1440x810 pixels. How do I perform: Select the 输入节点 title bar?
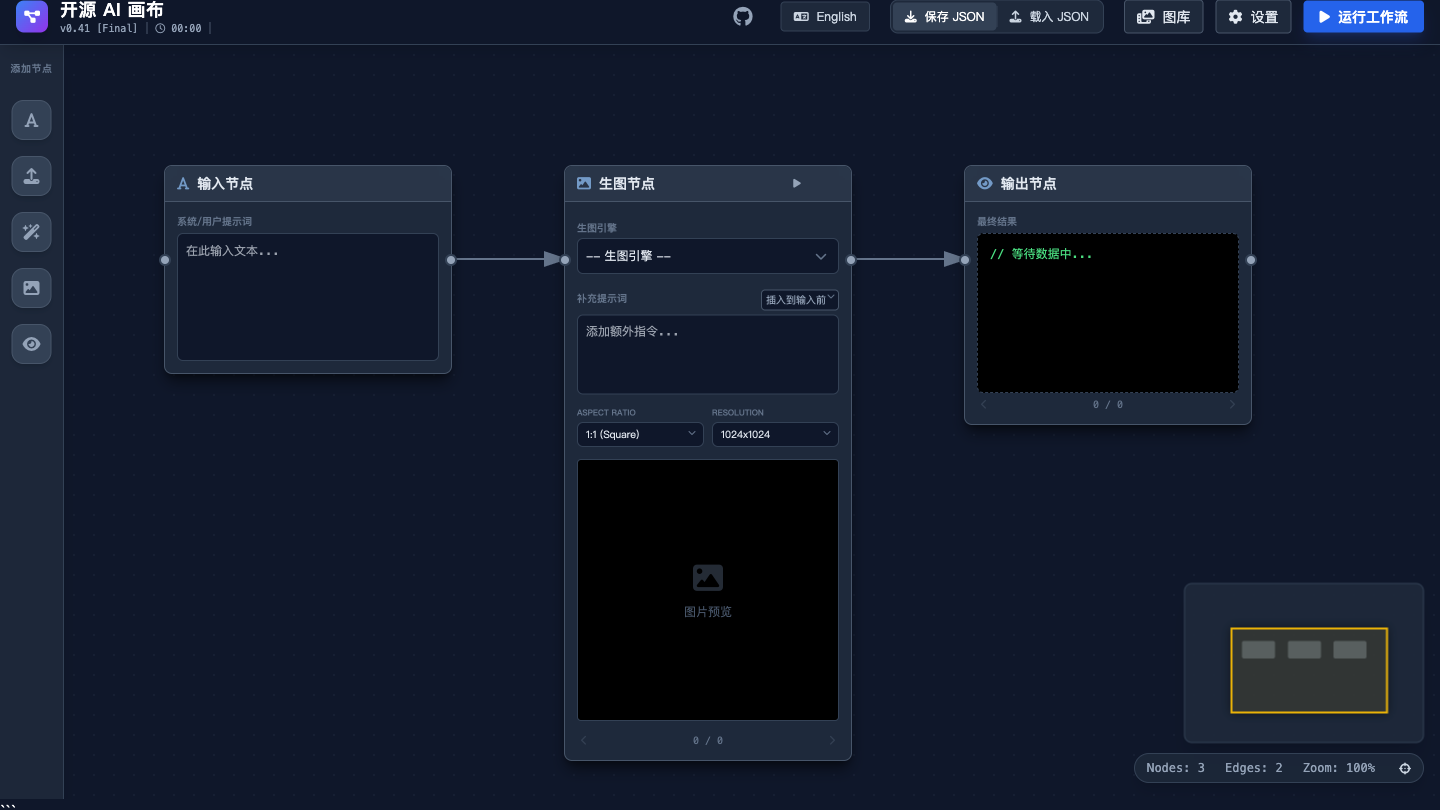click(308, 184)
